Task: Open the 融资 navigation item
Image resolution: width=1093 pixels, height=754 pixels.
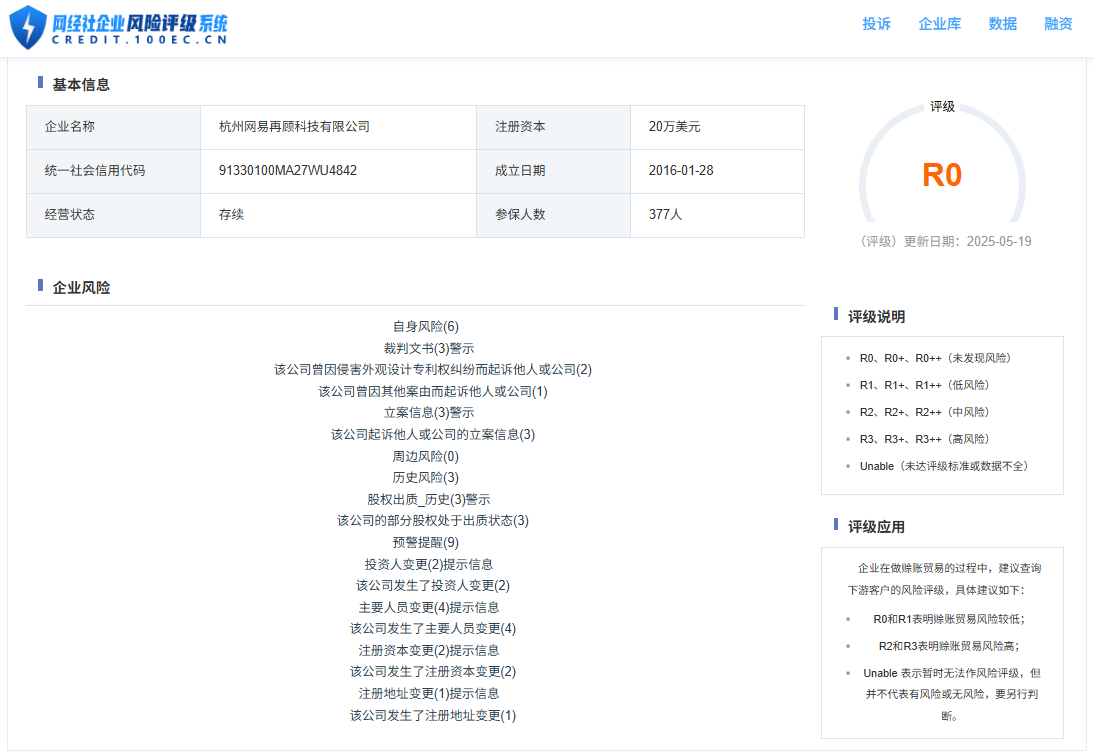Action: [1058, 24]
